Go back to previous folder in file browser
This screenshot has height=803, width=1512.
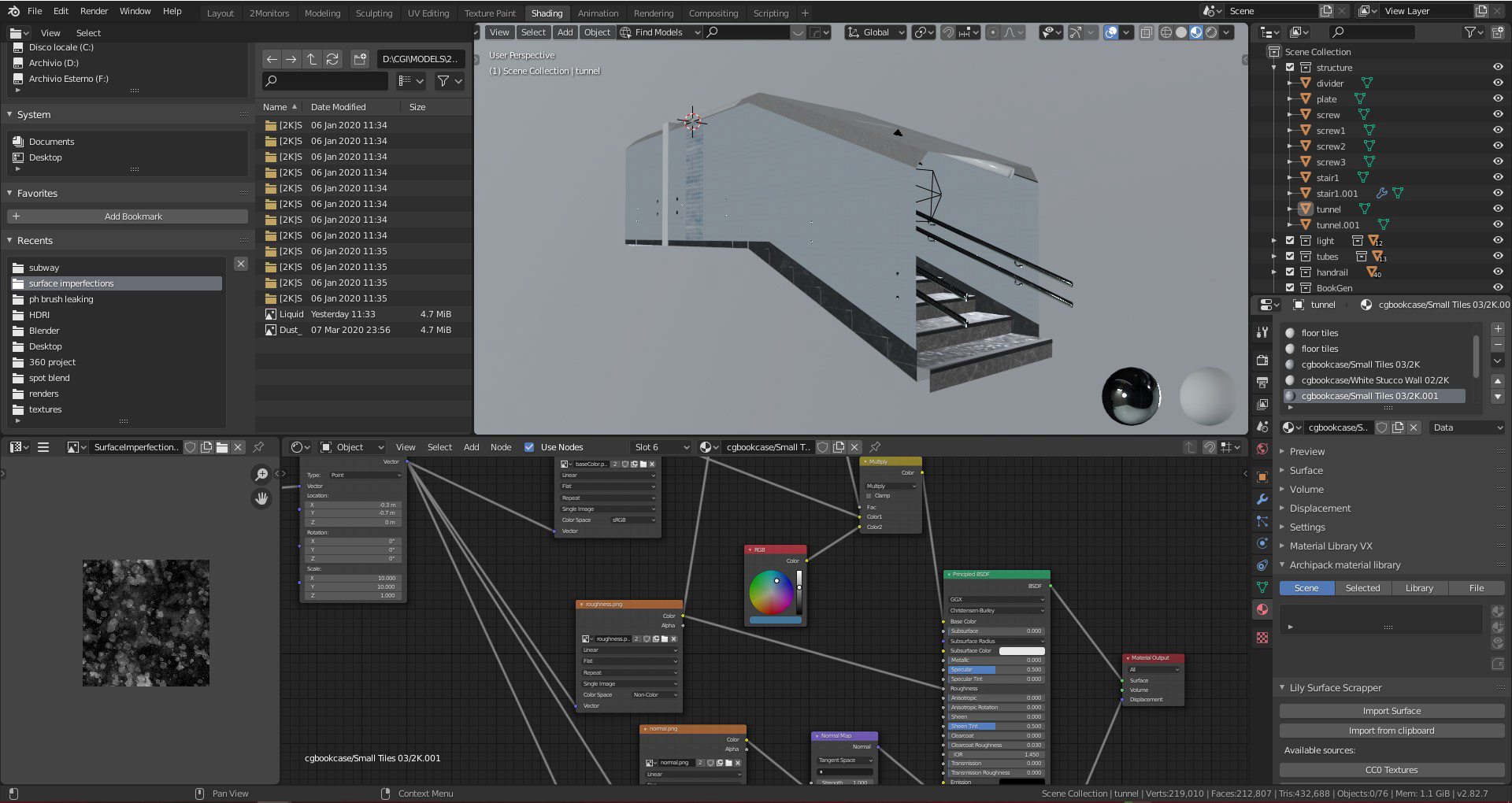[272, 59]
